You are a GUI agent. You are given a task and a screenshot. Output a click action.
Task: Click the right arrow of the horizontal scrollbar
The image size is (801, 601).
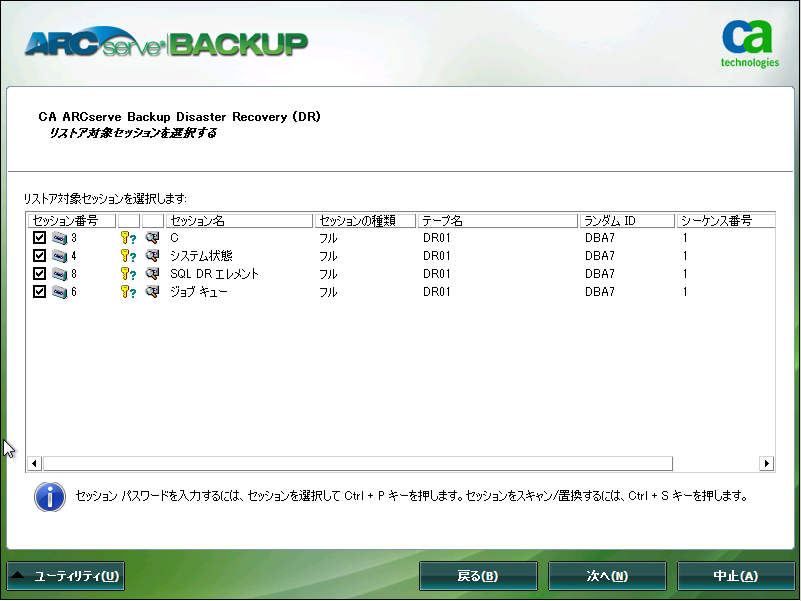pyautogui.click(x=767, y=464)
